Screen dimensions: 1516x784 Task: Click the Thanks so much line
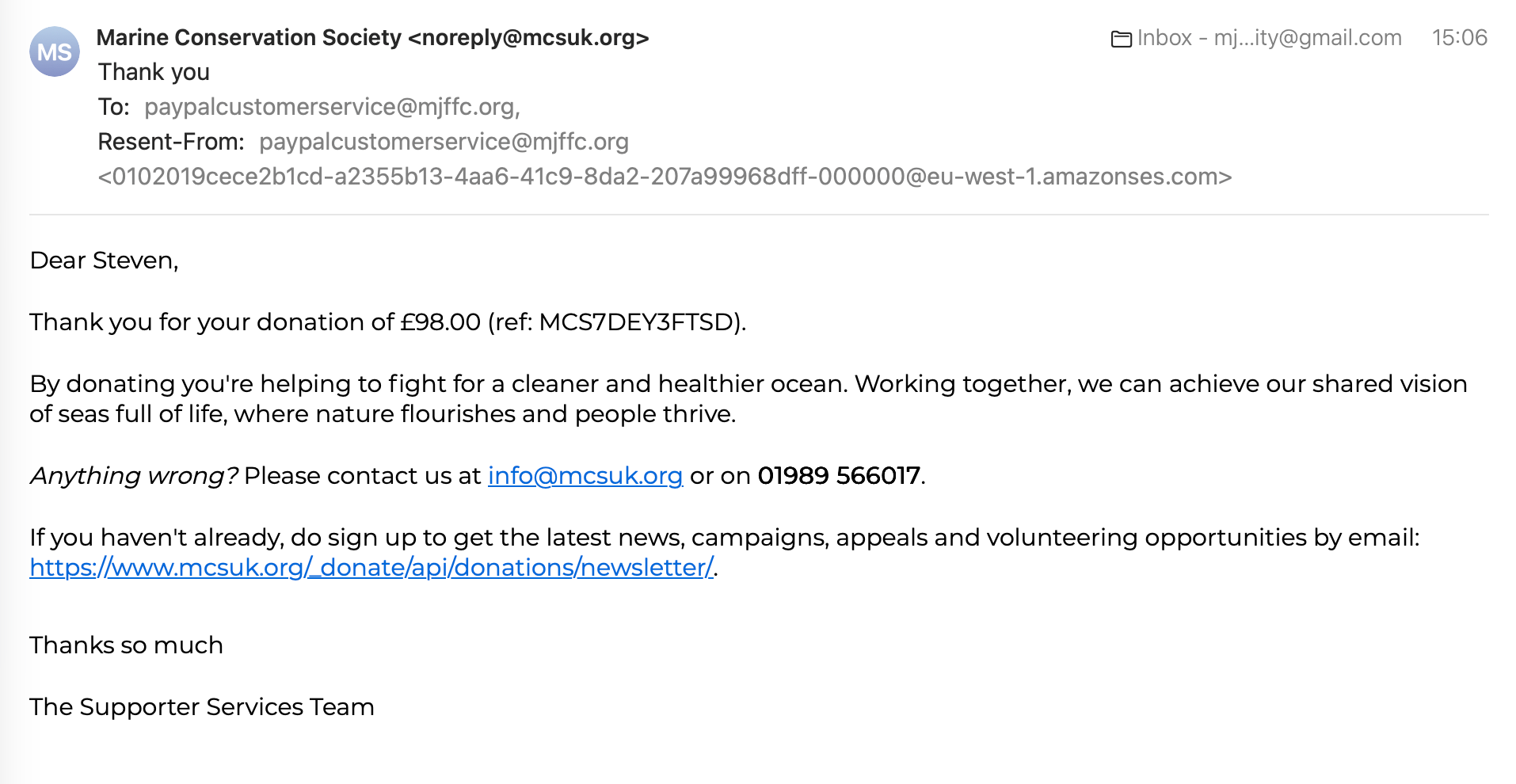126,645
